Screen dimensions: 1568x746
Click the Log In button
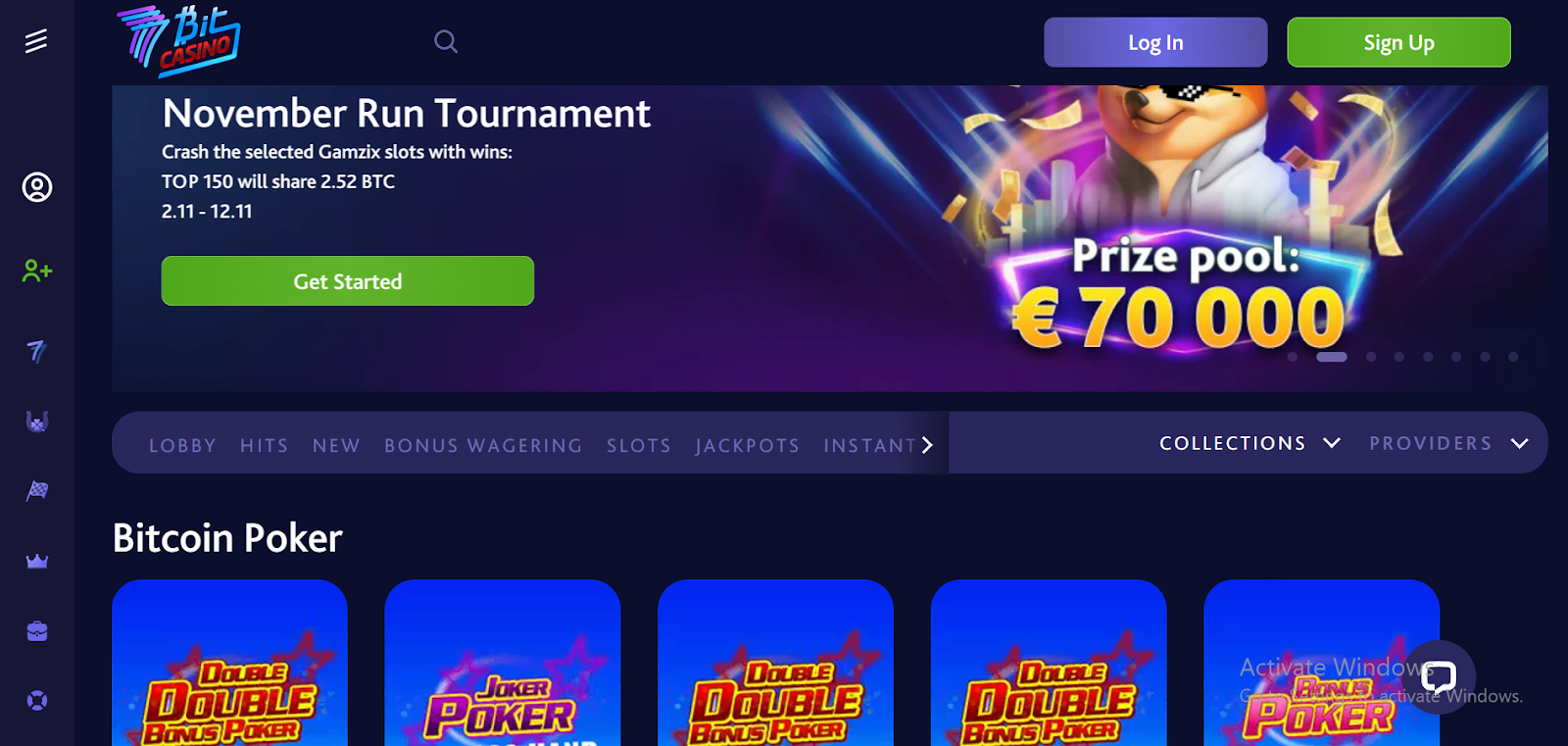pos(1155,42)
